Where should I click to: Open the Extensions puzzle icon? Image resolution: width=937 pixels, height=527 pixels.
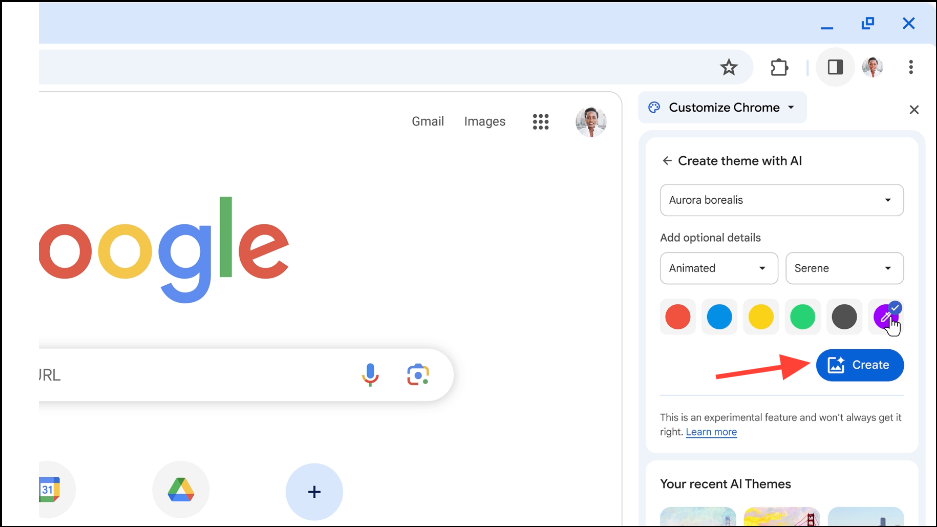779,68
